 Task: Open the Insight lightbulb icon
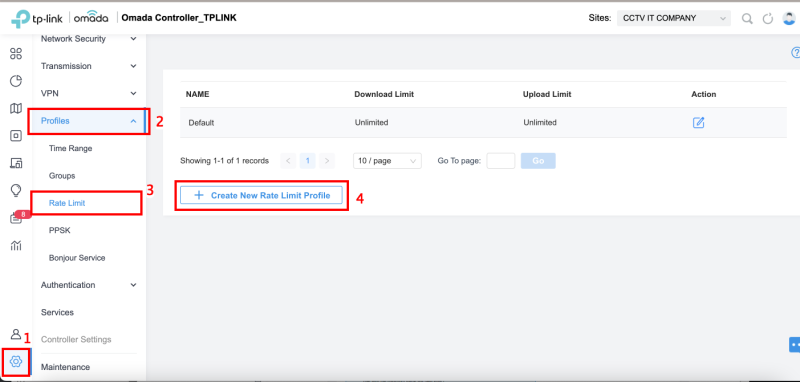pyautogui.click(x=16, y=190)
